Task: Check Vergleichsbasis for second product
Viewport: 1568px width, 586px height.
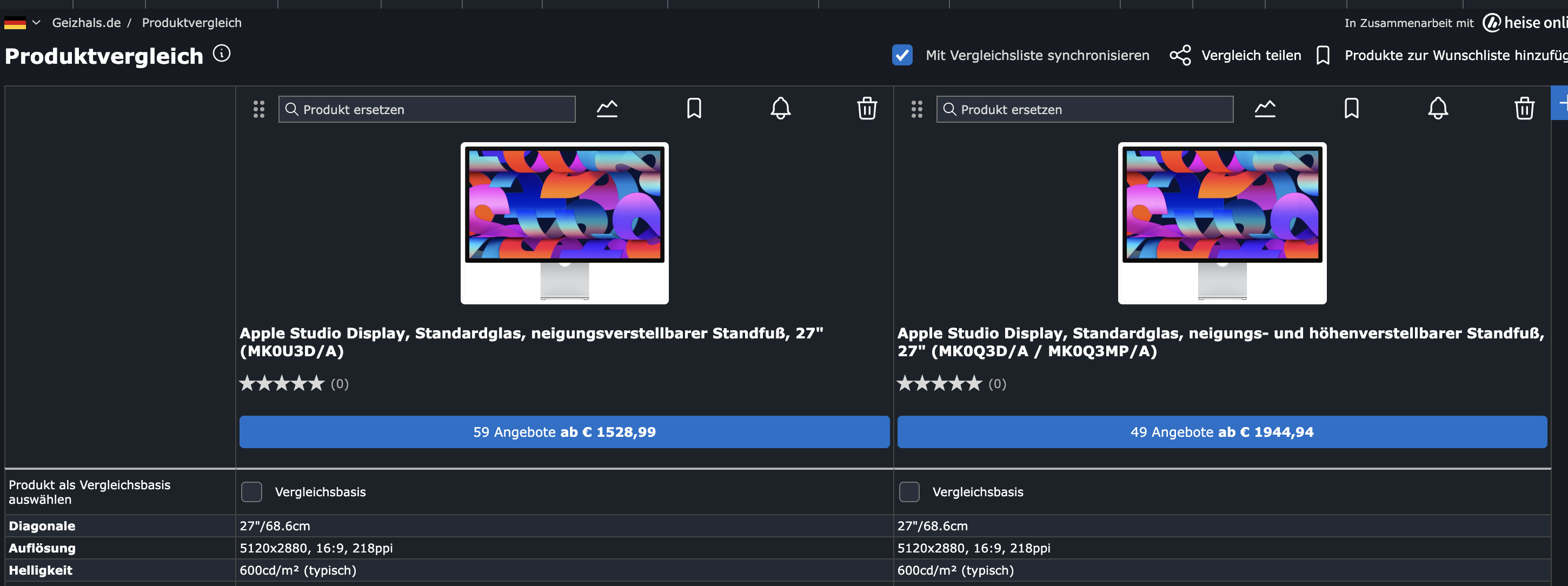Action: [909, 492]
